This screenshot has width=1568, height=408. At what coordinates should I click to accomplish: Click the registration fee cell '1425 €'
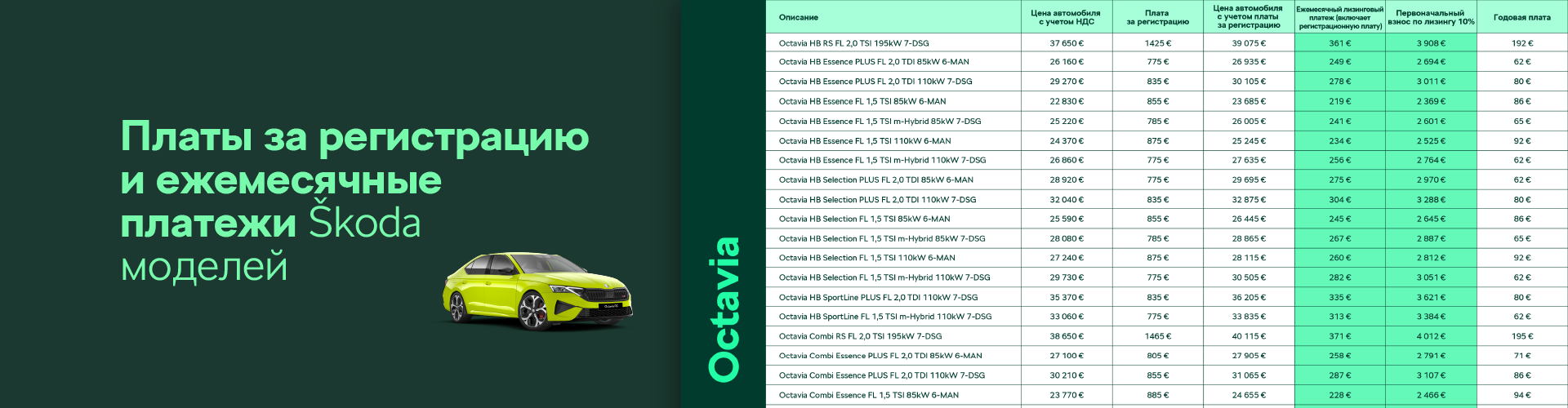(x=1157, y=43)
